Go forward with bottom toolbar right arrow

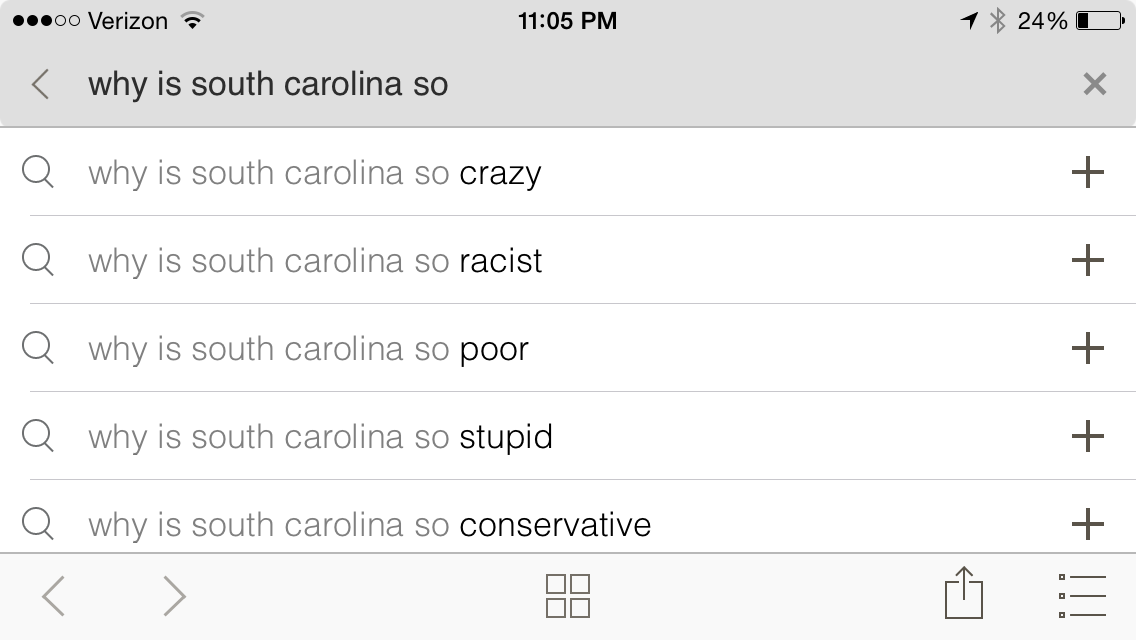point(174,596)
